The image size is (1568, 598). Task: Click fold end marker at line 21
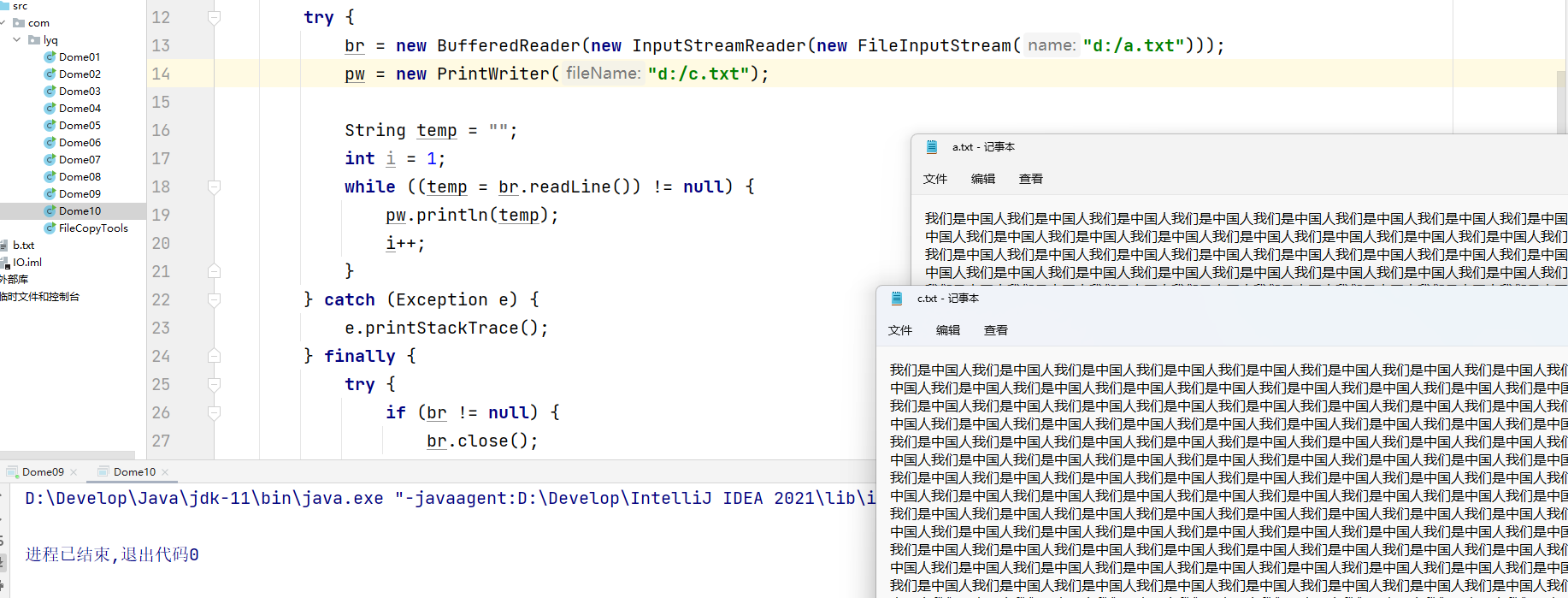coord(215,271)
